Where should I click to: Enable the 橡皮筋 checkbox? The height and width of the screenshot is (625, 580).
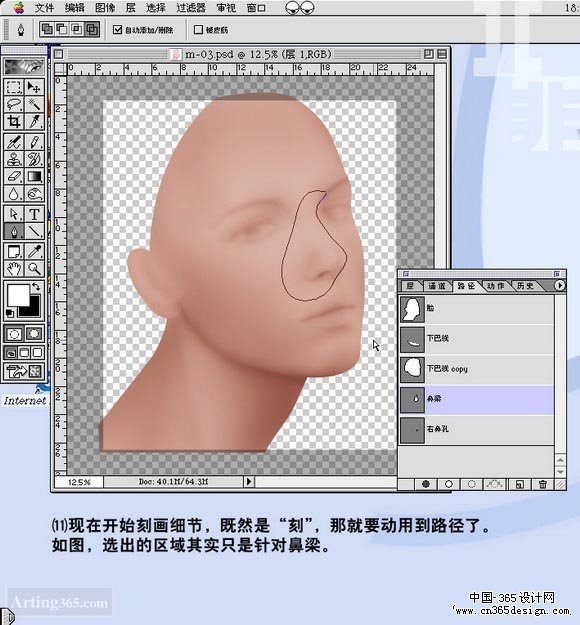coord(198,29)
